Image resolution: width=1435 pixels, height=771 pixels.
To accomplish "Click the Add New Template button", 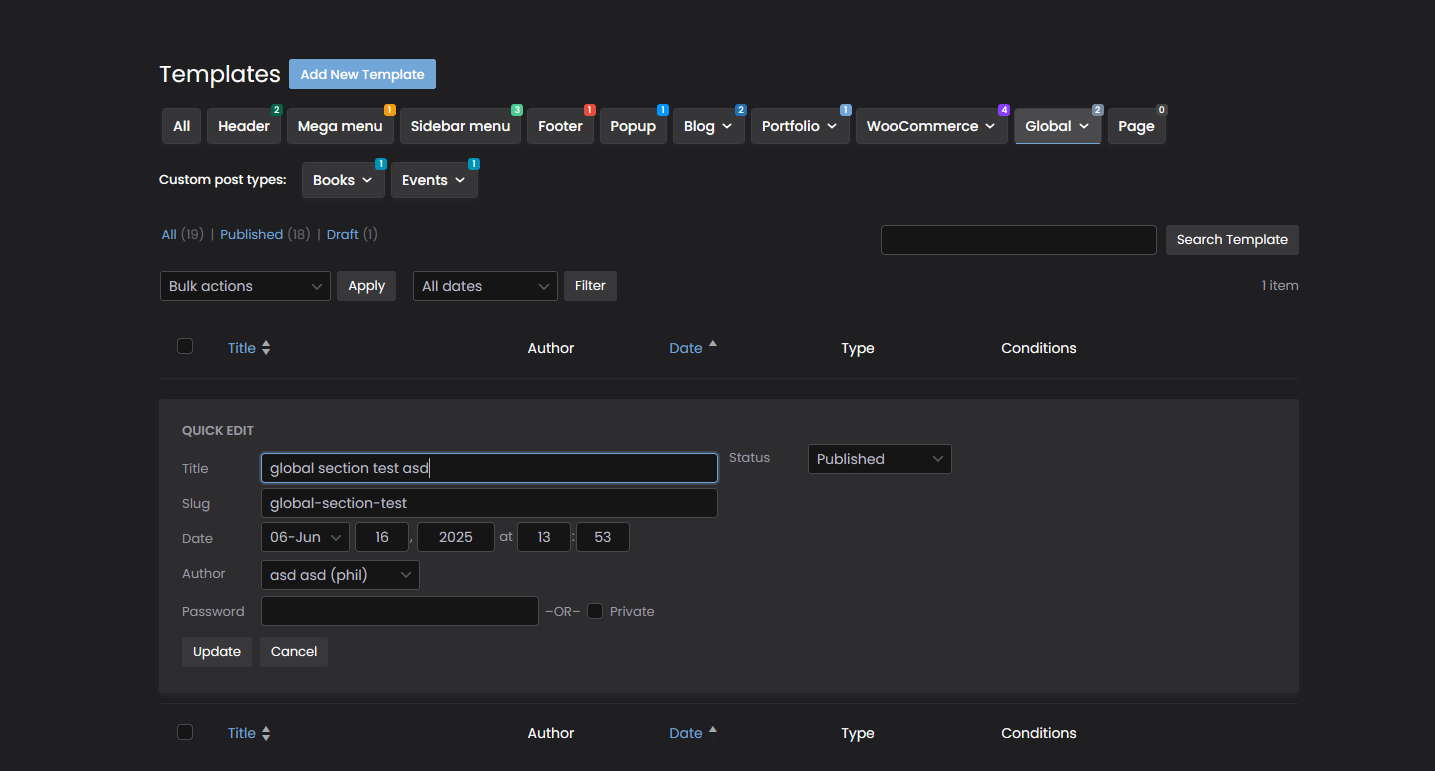I will click(362, 74).
